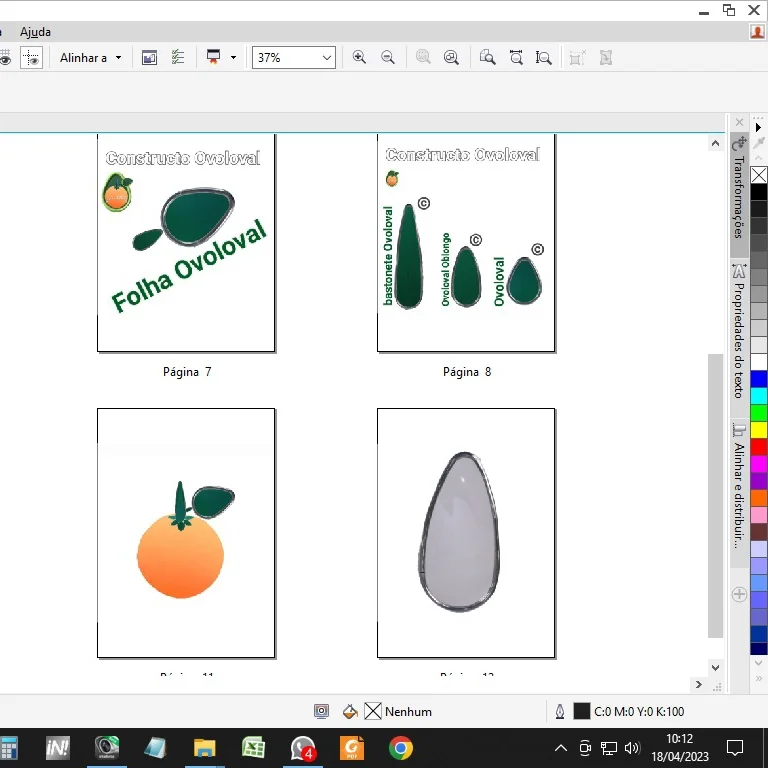Click the Zoom Out magnifier icon
Screen dimensions: 768x768
click(x=387, y=58)
